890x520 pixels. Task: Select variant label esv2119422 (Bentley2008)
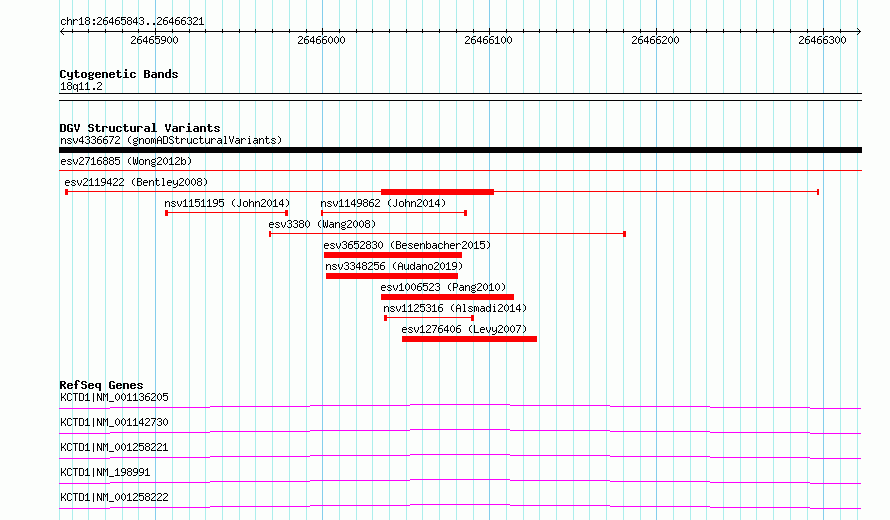point(136,182)
